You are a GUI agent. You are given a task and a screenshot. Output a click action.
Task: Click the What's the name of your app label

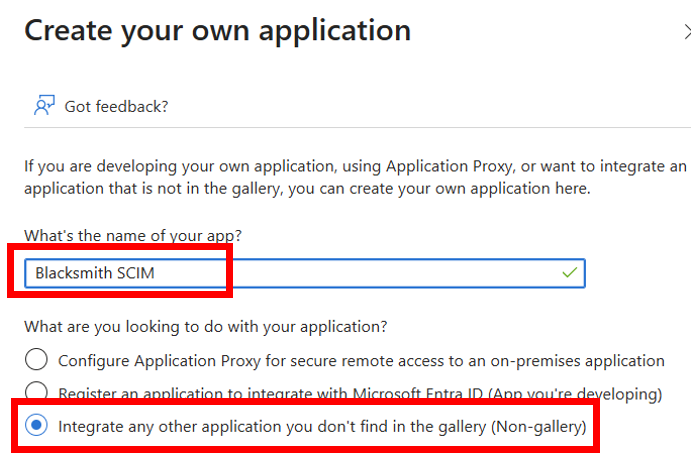tap(133, 235)
